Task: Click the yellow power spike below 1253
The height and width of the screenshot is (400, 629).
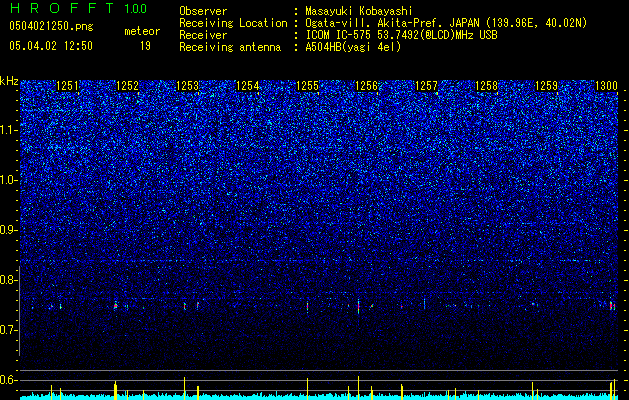Action: (185, 388)
